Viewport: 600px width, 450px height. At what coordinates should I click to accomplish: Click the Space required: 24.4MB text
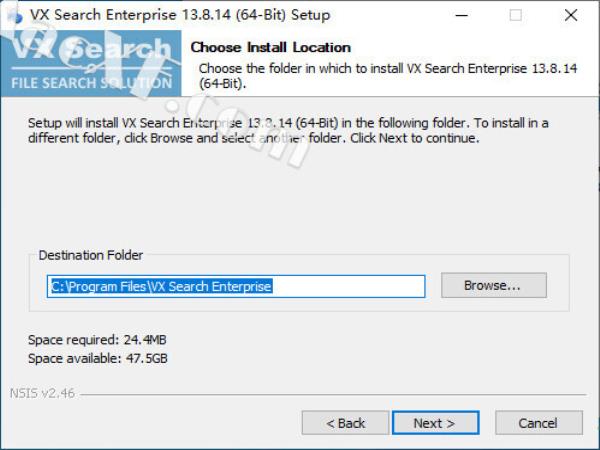coord(97,340)
